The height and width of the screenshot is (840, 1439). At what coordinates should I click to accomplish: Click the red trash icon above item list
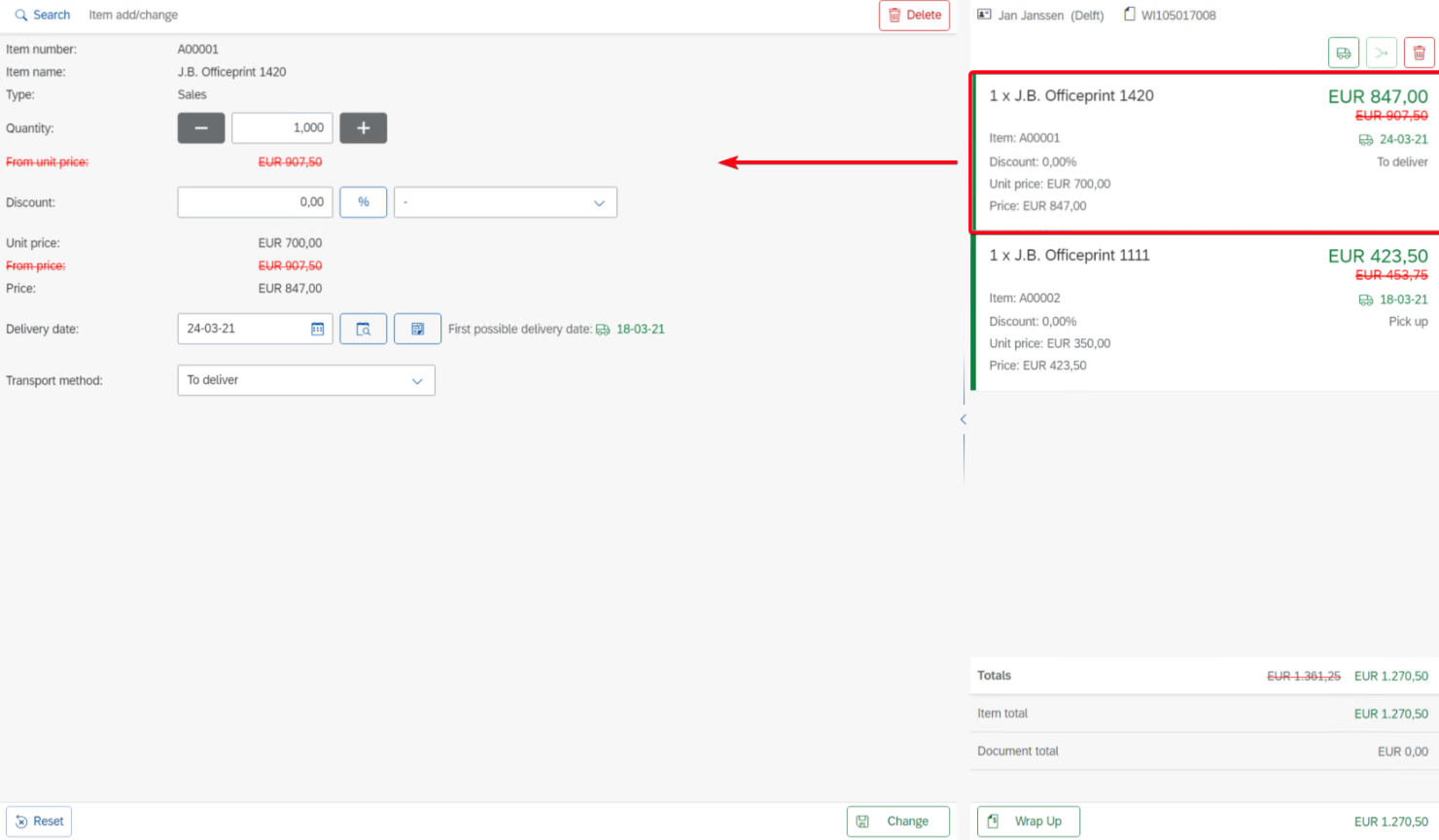click(1419, 52)
